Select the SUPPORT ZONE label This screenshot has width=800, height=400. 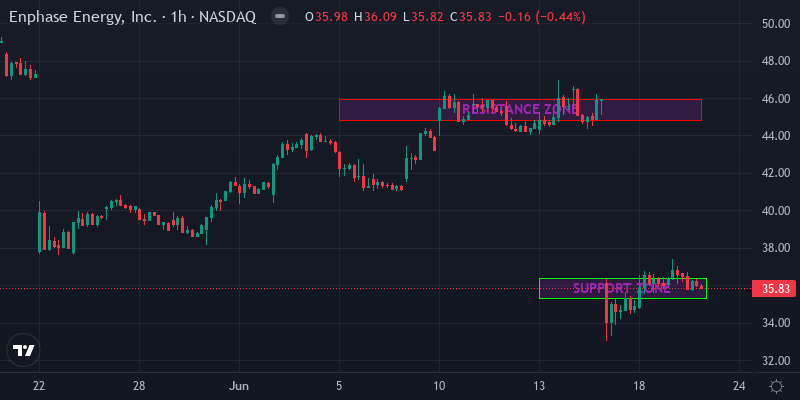point(621,288)
